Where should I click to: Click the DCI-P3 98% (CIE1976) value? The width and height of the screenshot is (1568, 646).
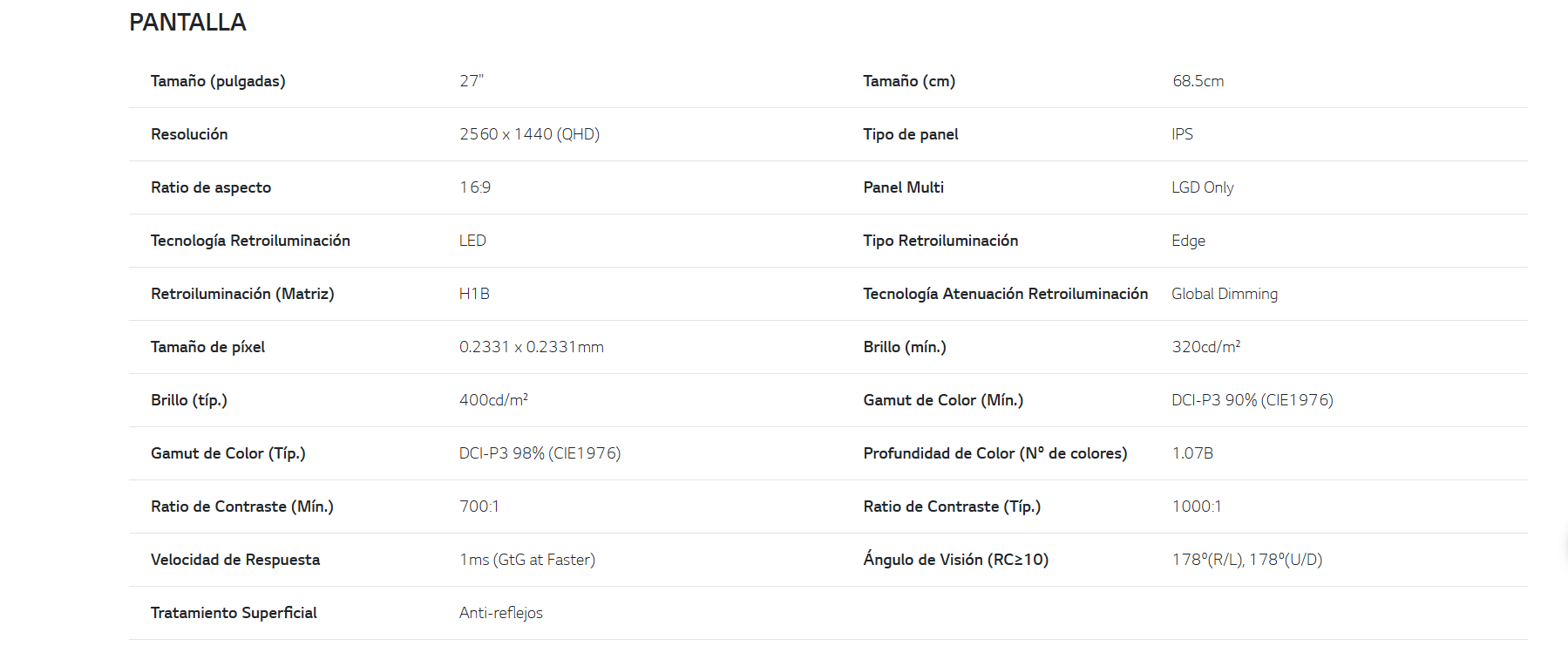540,453
